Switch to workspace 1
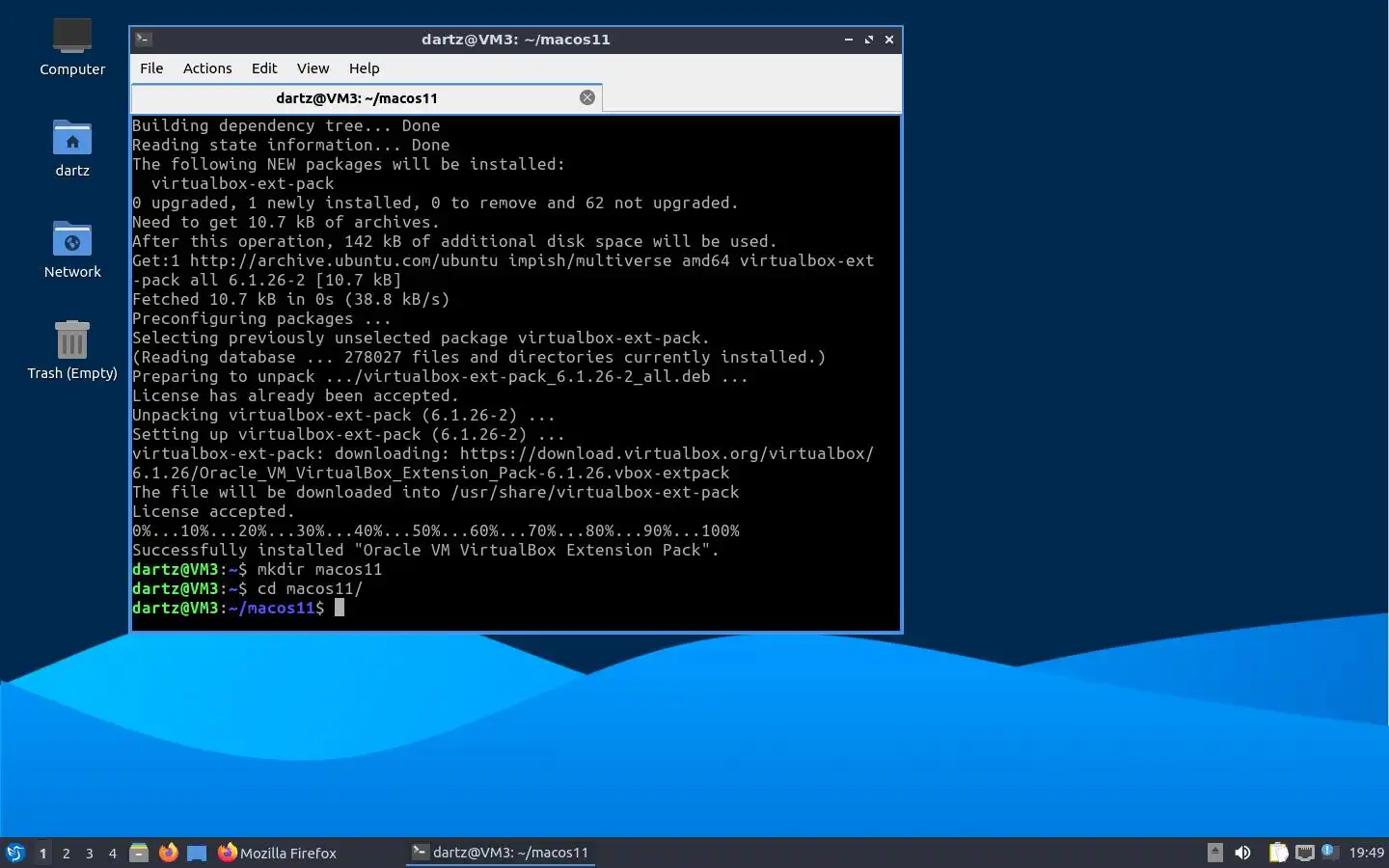1389x868 pixels. click(42, 853)
